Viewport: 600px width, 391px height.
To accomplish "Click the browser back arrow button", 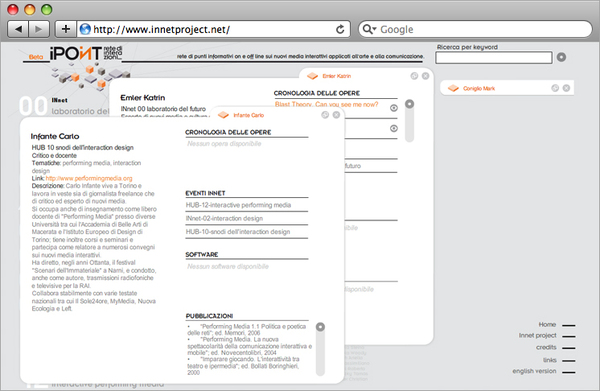I will click(x=18, y=29).
